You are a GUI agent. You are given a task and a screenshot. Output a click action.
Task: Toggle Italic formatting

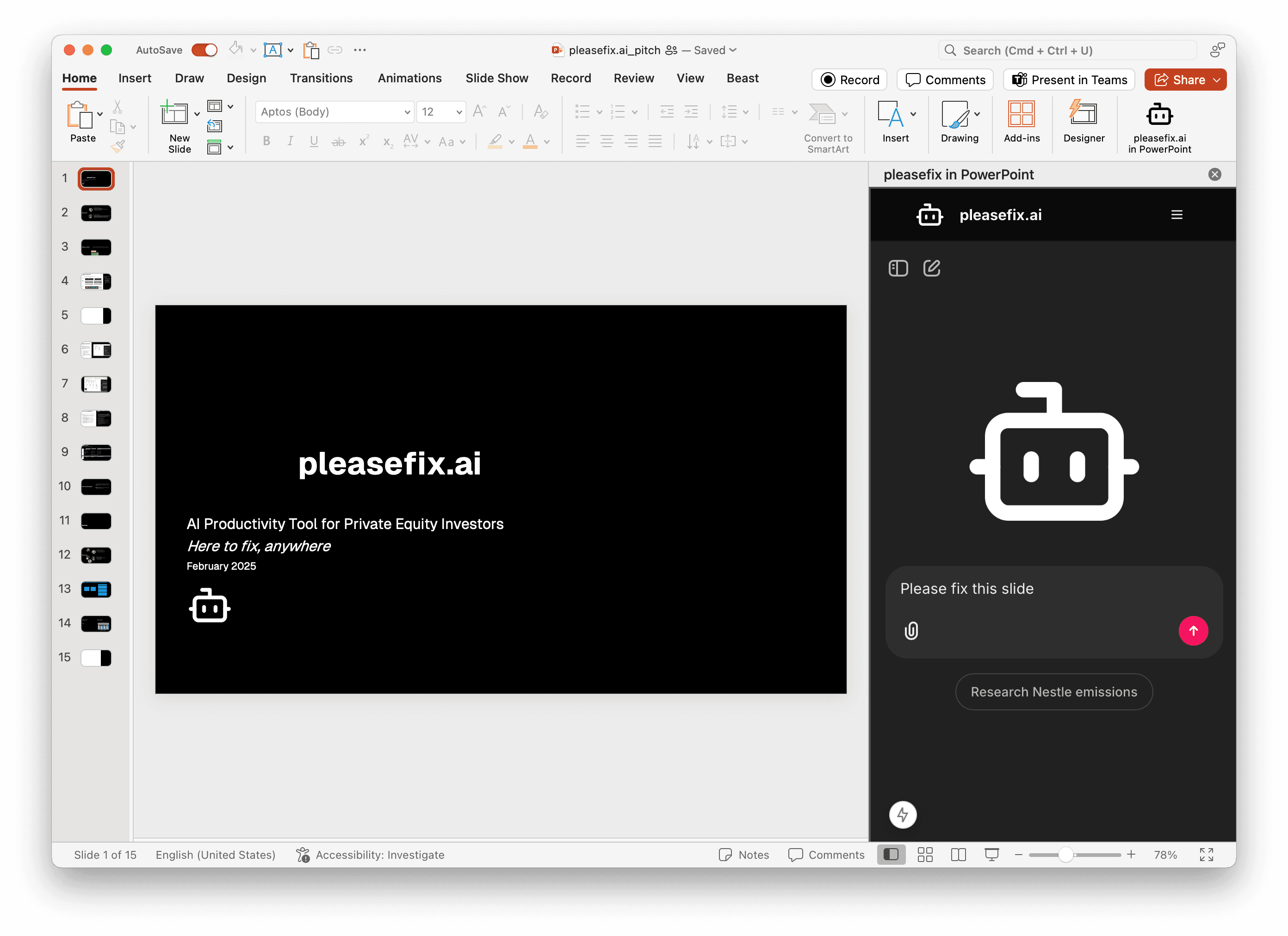pyautogui.click(x=290, y=142)
